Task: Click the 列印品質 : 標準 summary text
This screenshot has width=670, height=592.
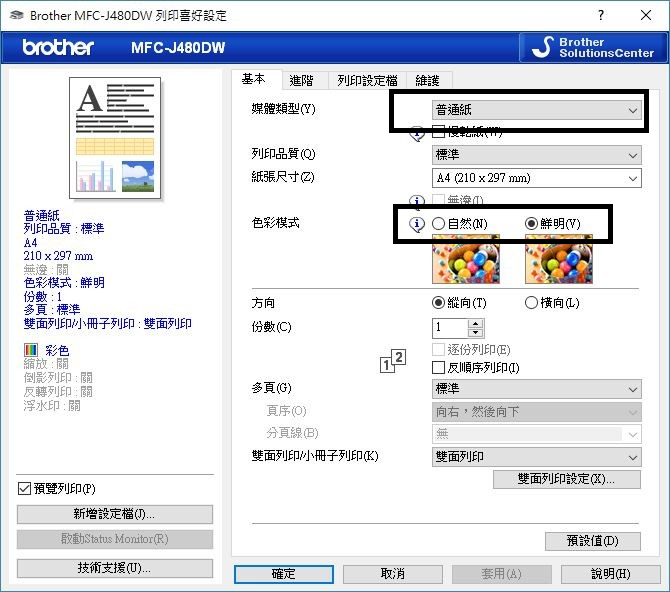Action: pos(64,229)
